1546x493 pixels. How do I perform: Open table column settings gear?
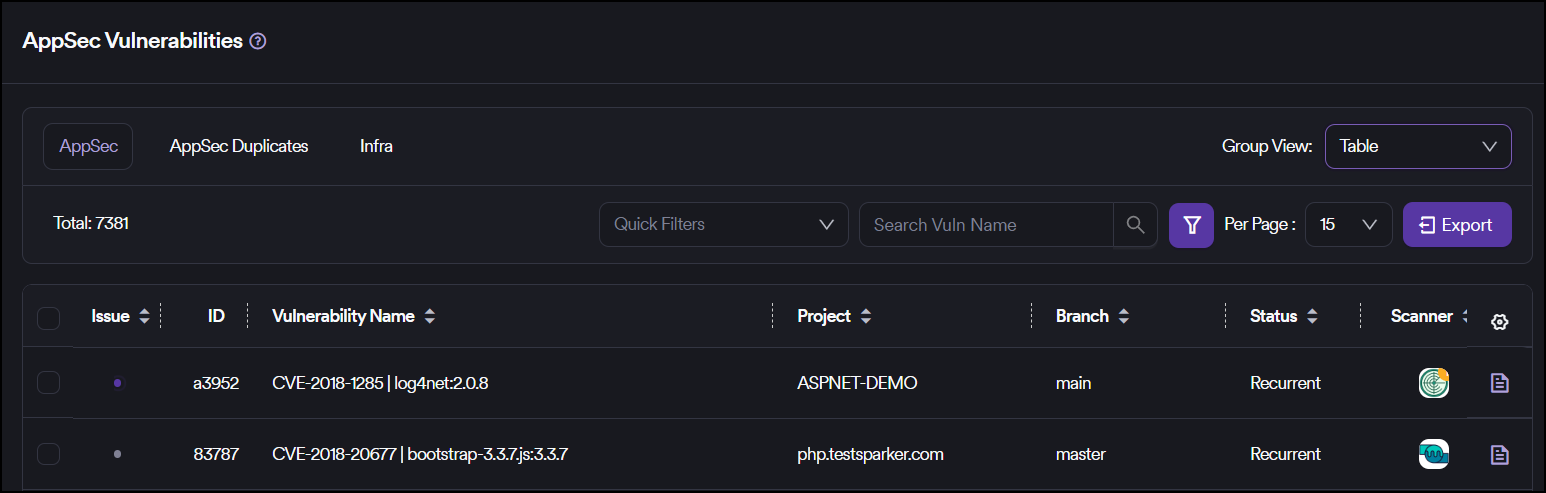1499,322
